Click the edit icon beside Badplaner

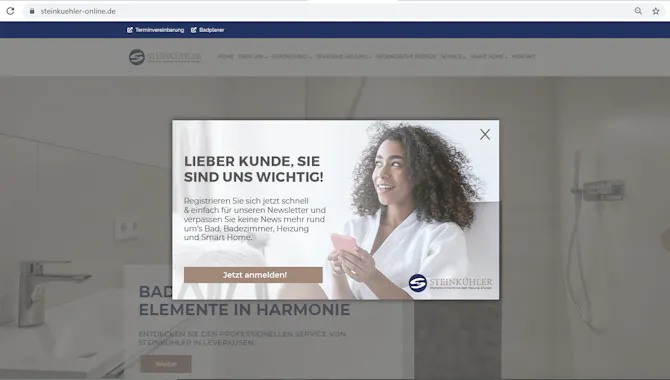click(194, 30)
